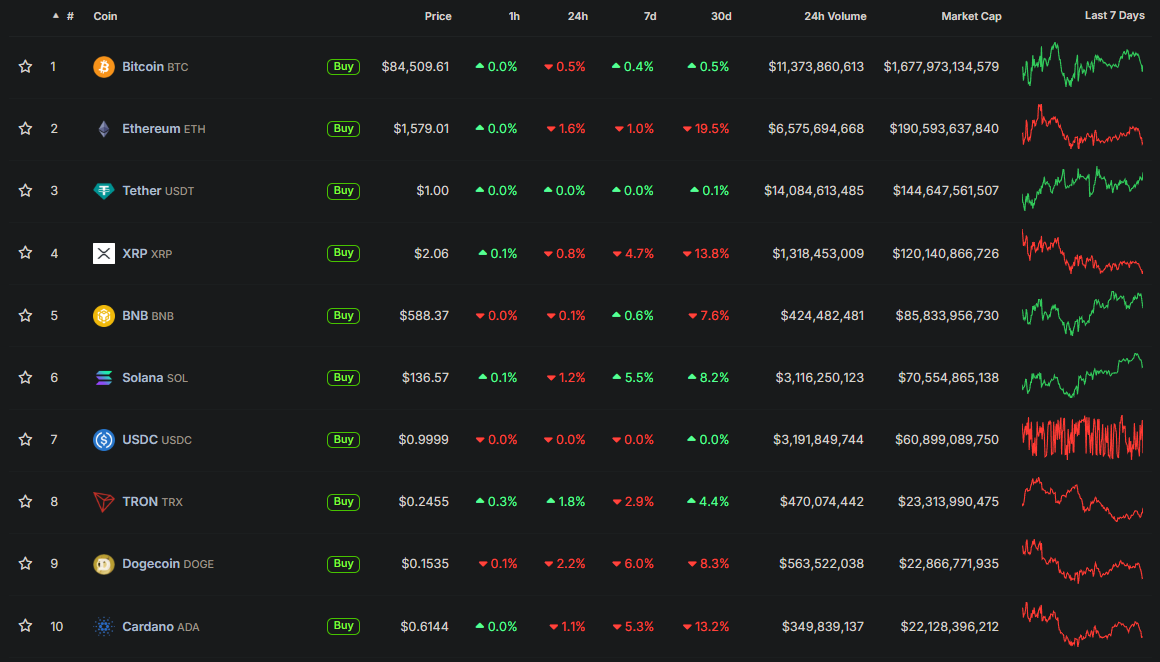Open Bitcoin's 7-day sparkline chart
The height and width of the screenshot is (662, 1160).
point(1083,66)
